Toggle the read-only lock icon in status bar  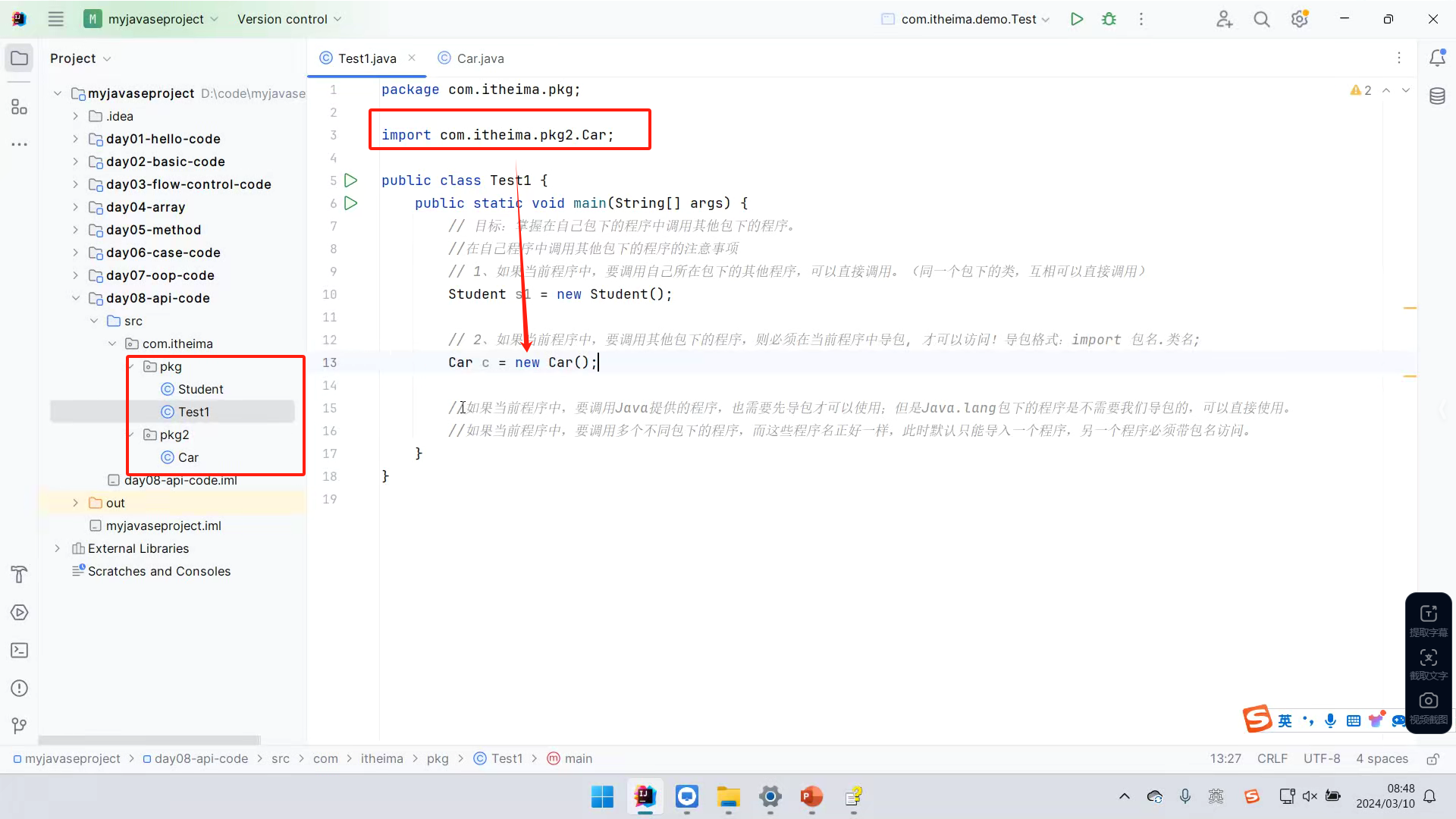click(x=1432, y=759)
